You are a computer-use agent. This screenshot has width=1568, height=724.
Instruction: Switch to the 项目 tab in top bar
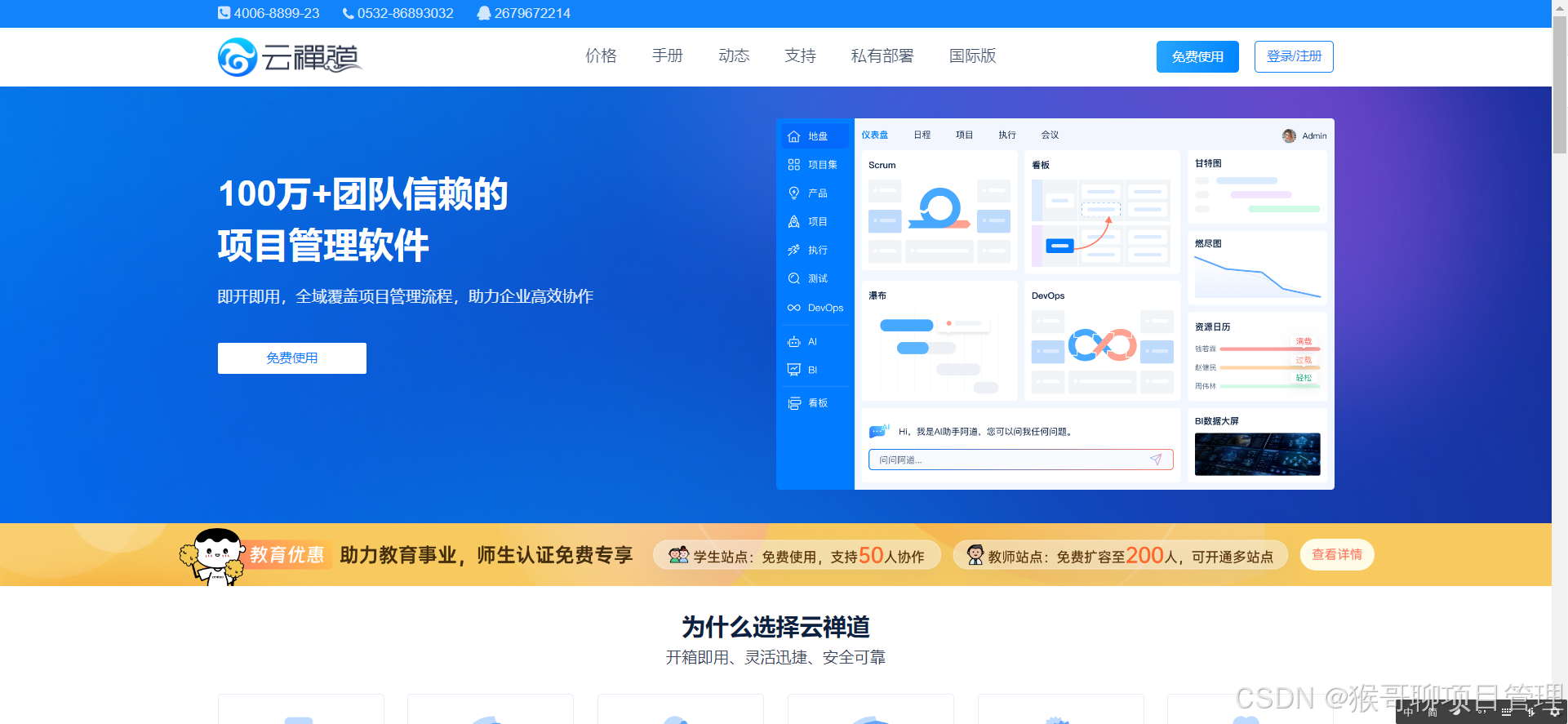coord(965,135)
